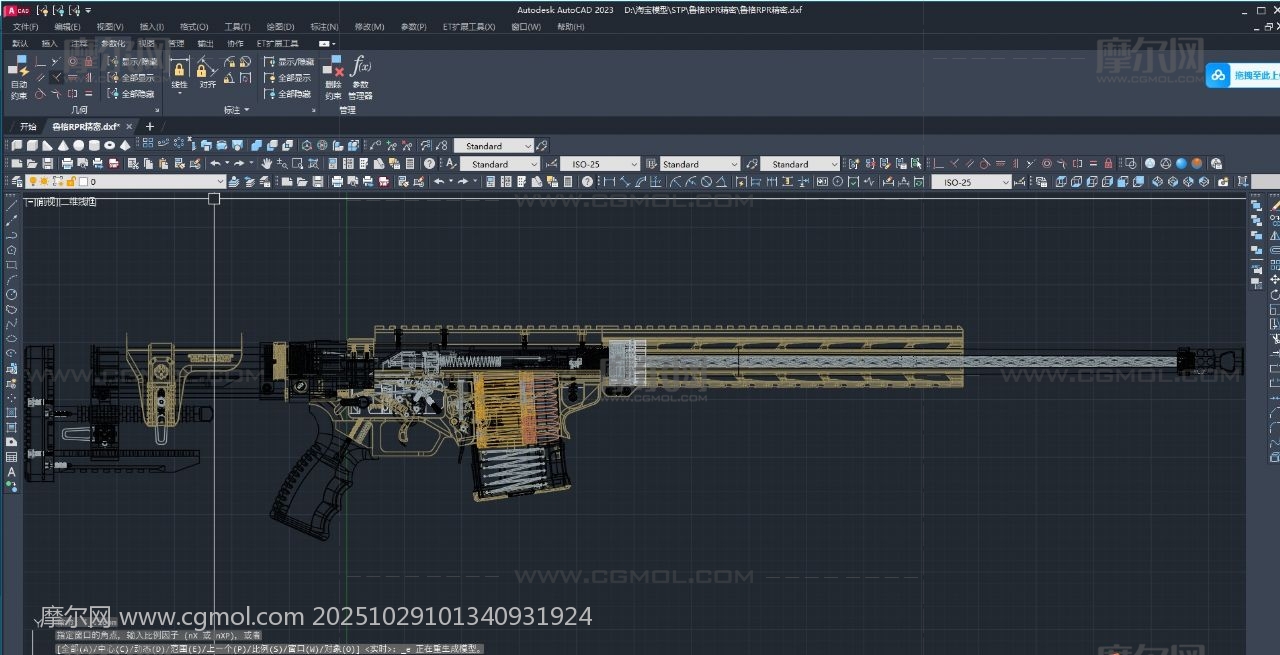Image resolution: width=1280 pixels, height=655 pixels.
Task: Expand the 标注 panel dropdown arrow
Action: [x=246, y=110]
